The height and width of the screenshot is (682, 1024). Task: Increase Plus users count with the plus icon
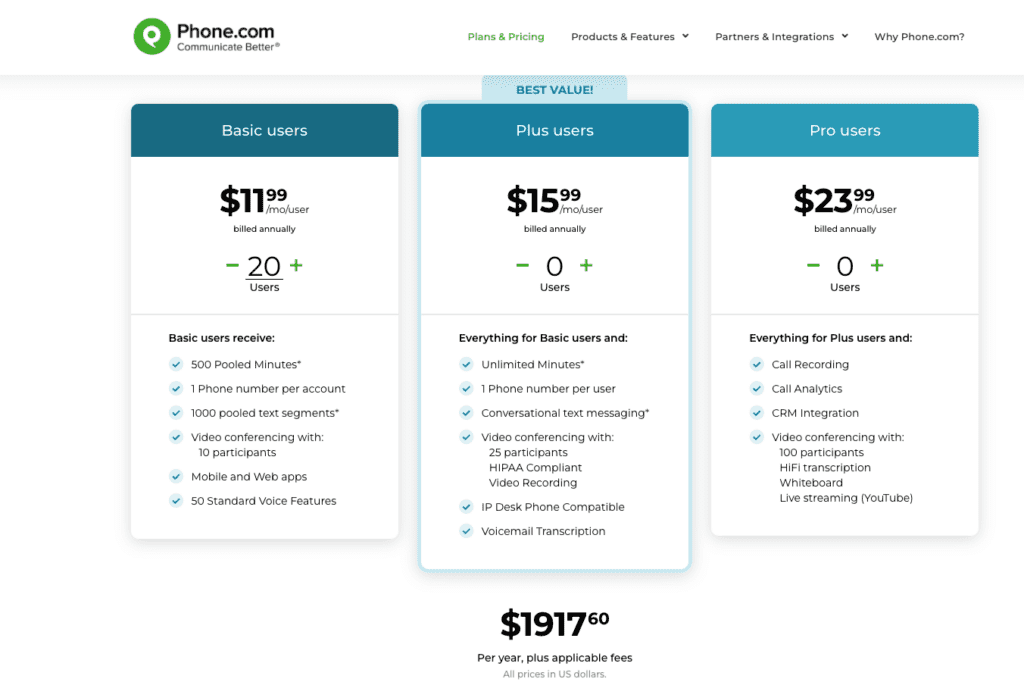click(585, 266)
